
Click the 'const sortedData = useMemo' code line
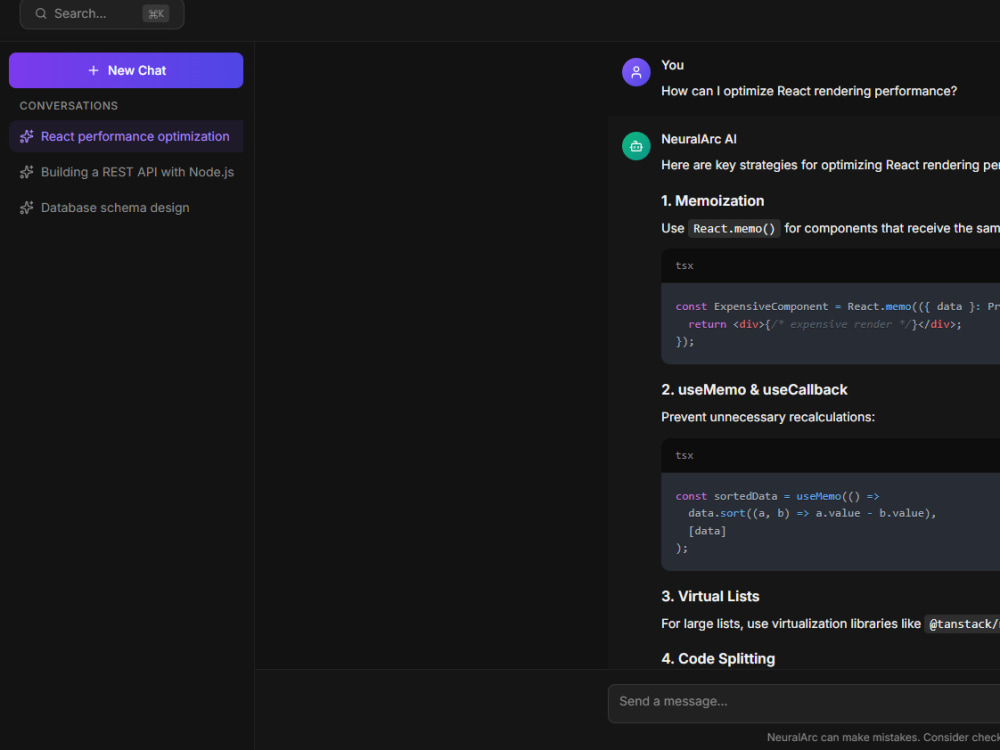point(777,496)
